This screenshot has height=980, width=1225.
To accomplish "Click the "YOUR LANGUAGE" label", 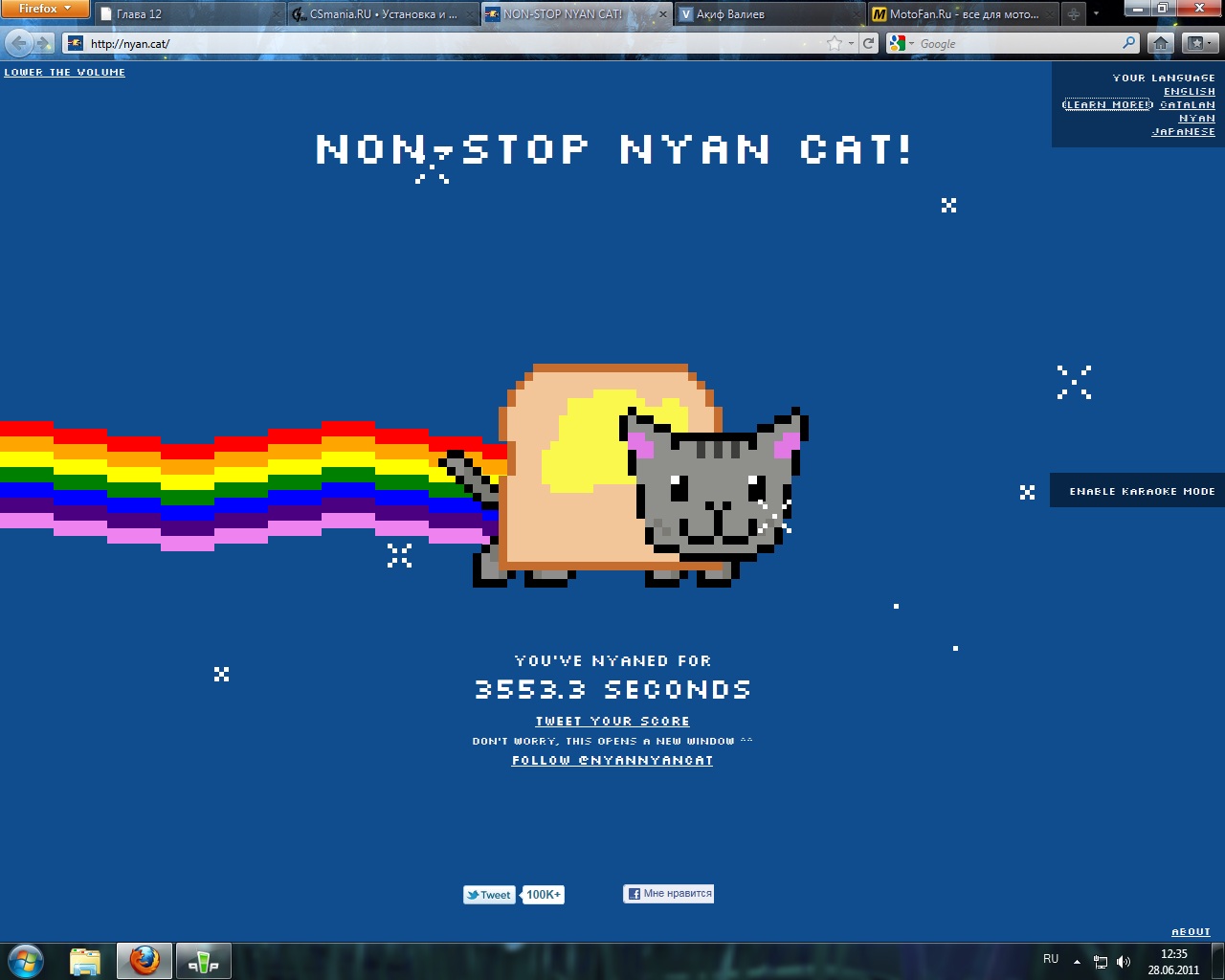I will pos(1164,78).
